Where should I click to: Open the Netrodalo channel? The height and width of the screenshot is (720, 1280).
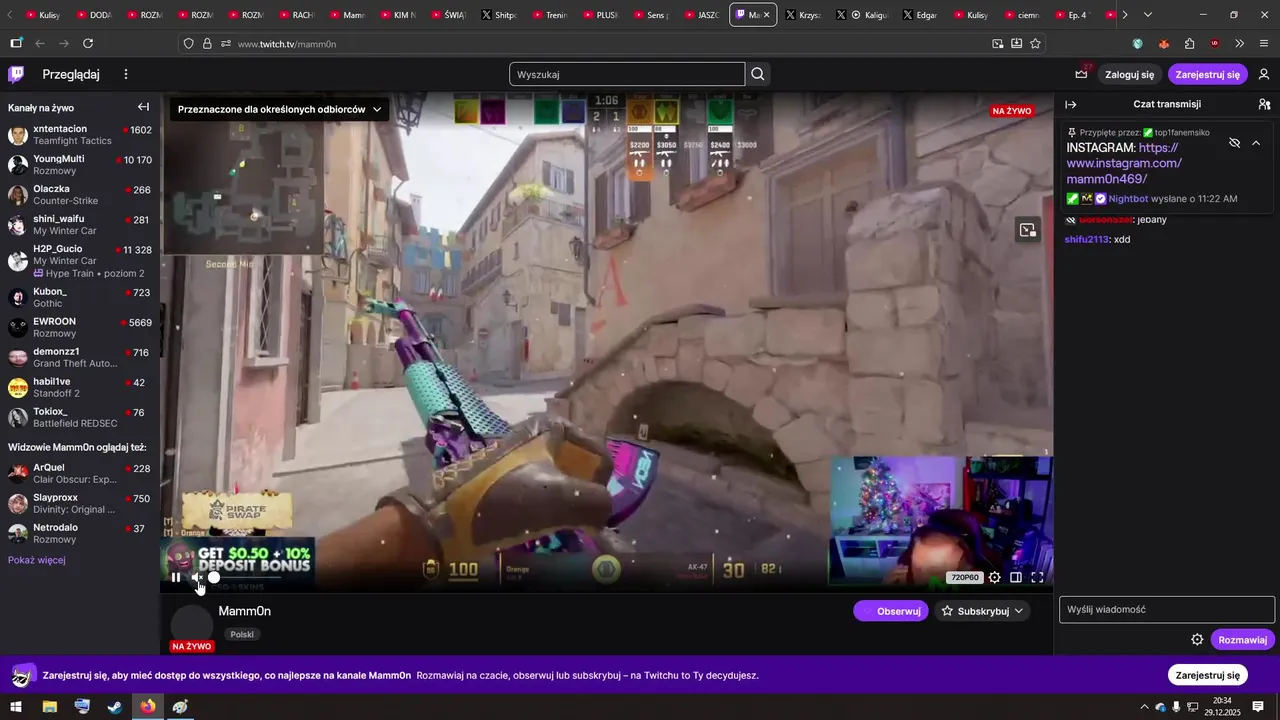80,534
